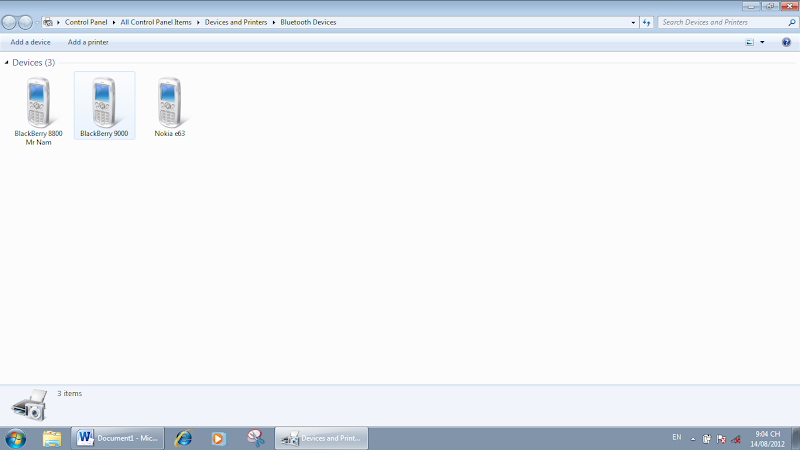Change your view icon button
The height and width of the screenshot is (450, 800).
tap(749, 42)
